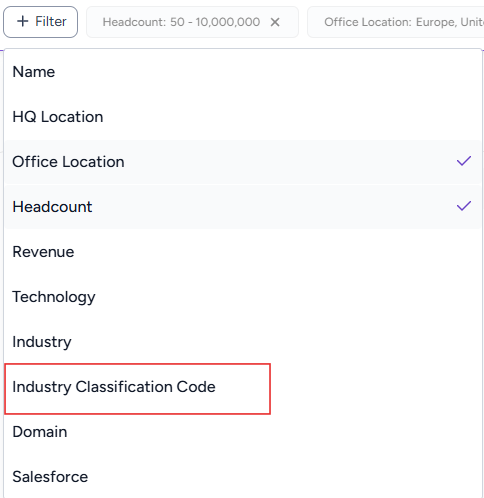
Task: Click the plus icon on Filter button
Action: point(23,22)
